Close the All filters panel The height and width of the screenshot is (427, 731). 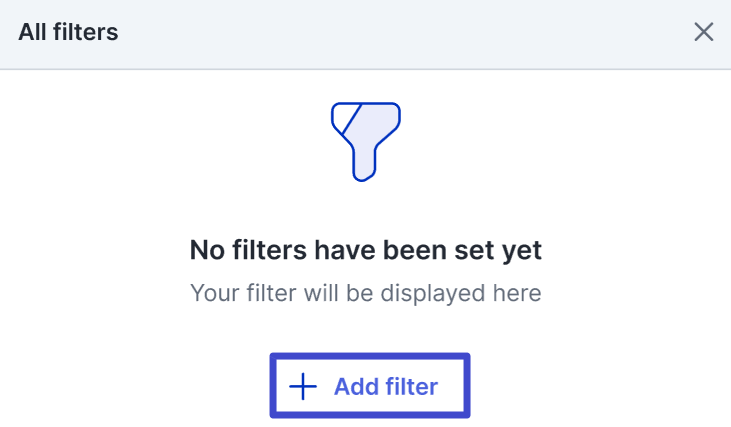(703, 32)
